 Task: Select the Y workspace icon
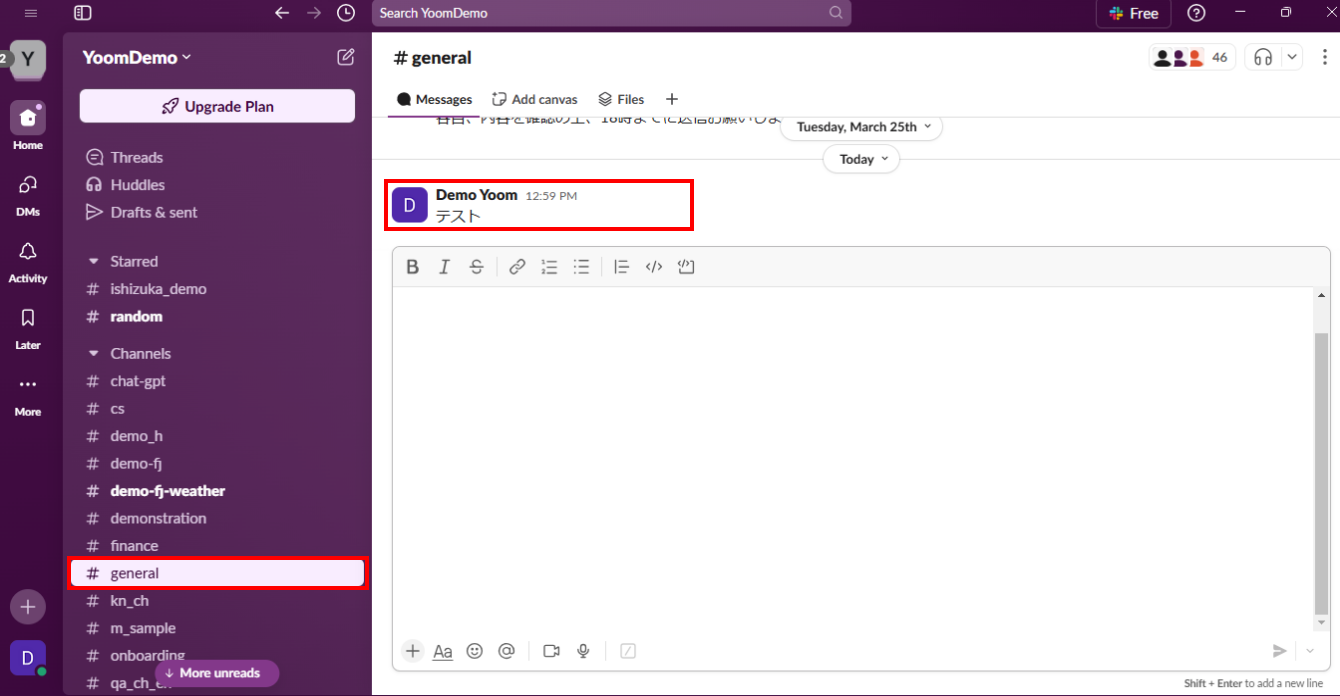tap(28, 59)
